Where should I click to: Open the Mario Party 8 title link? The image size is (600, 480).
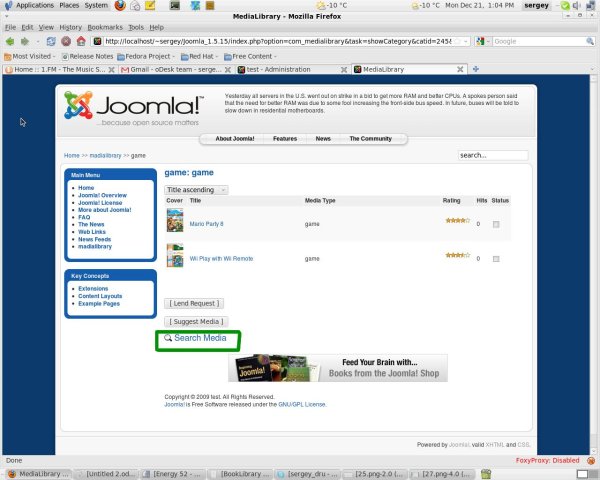pos(206,224)
